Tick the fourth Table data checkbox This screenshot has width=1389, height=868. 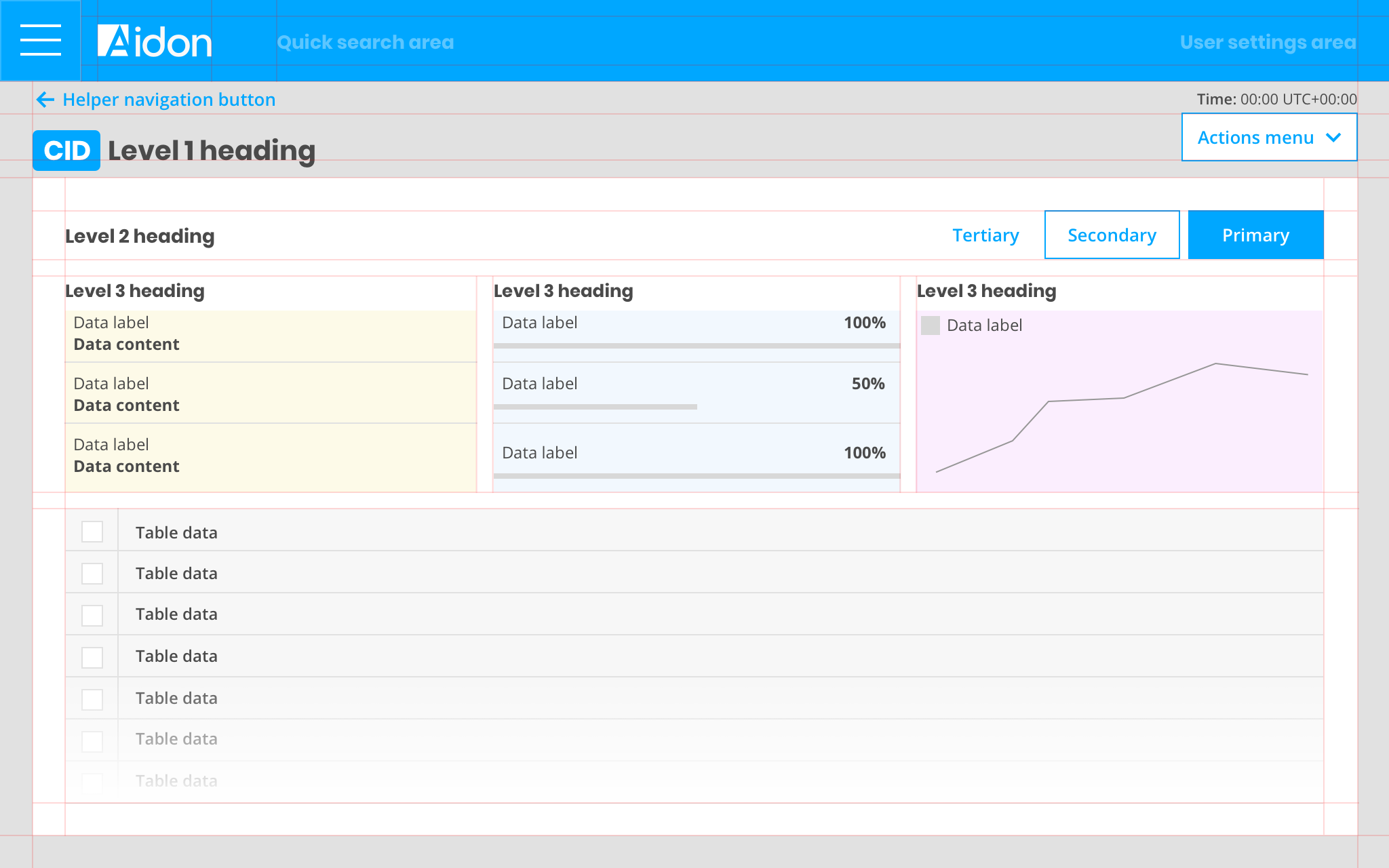[92, 657]
